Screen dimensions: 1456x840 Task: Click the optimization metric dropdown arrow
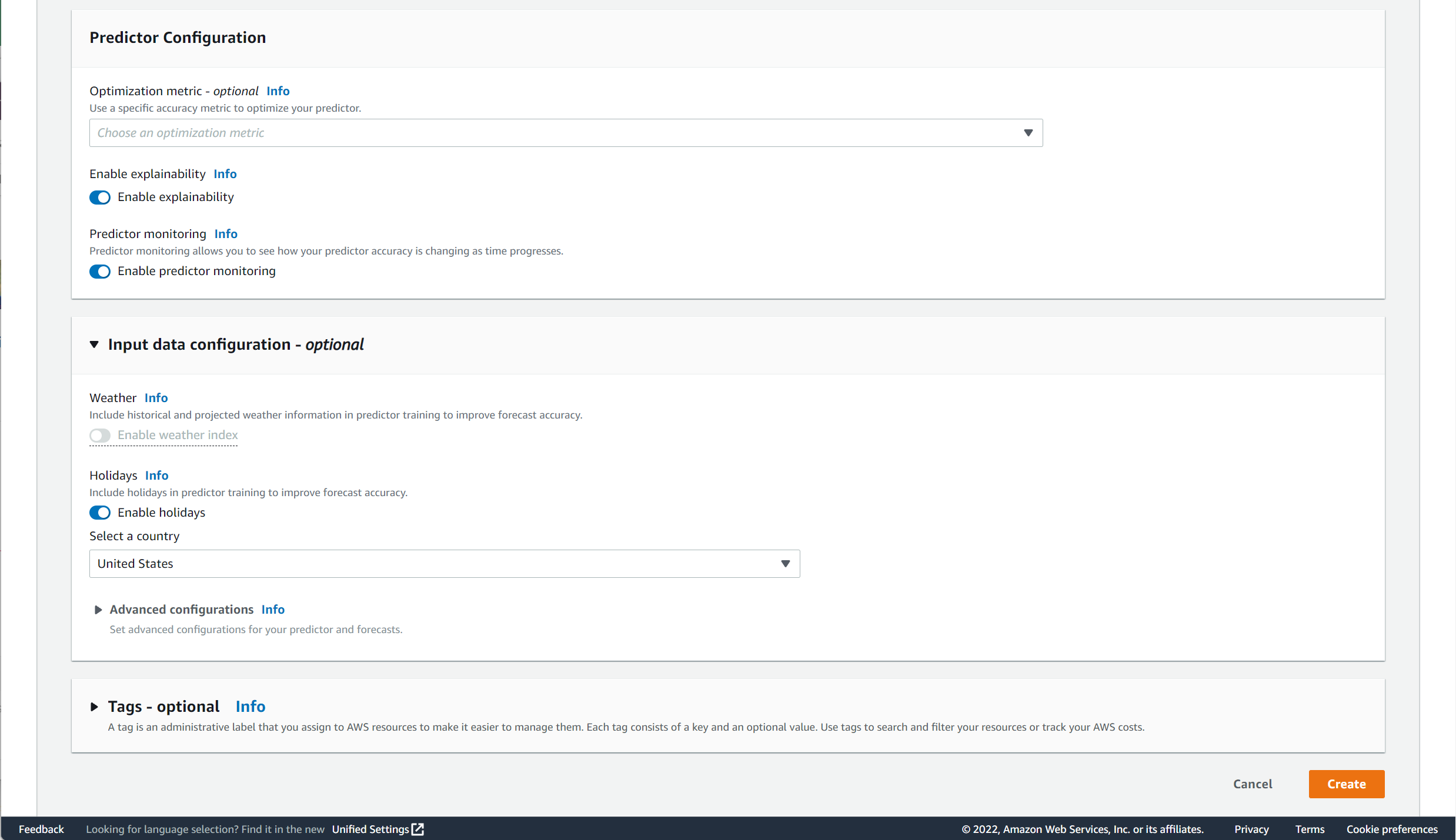point(1028,133)
